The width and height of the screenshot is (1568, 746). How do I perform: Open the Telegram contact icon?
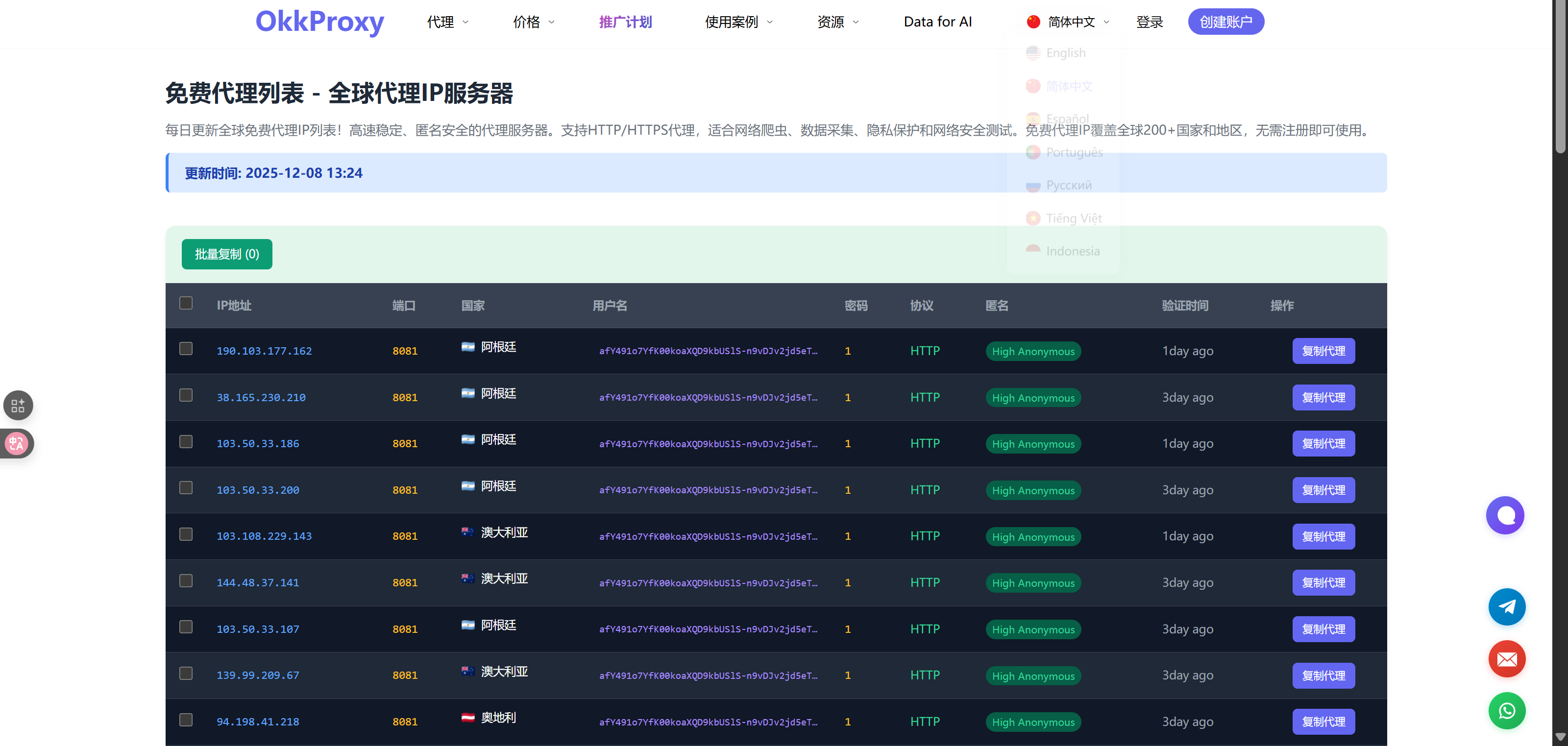tap(1507, 607)
